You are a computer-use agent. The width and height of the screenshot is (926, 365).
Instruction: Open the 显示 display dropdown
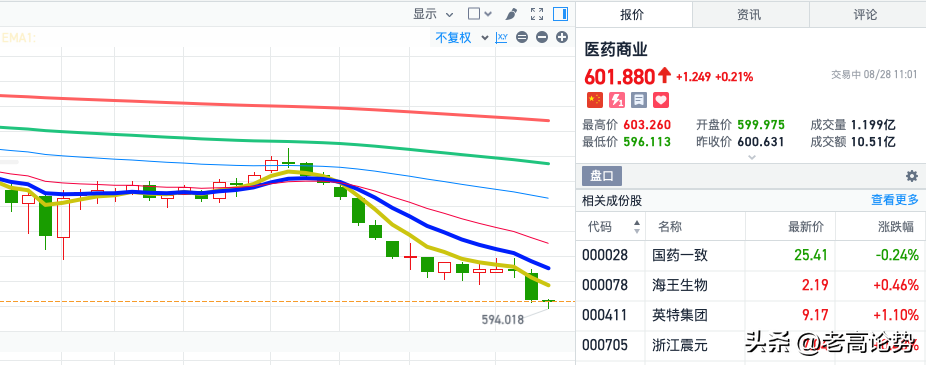(432, 14)
